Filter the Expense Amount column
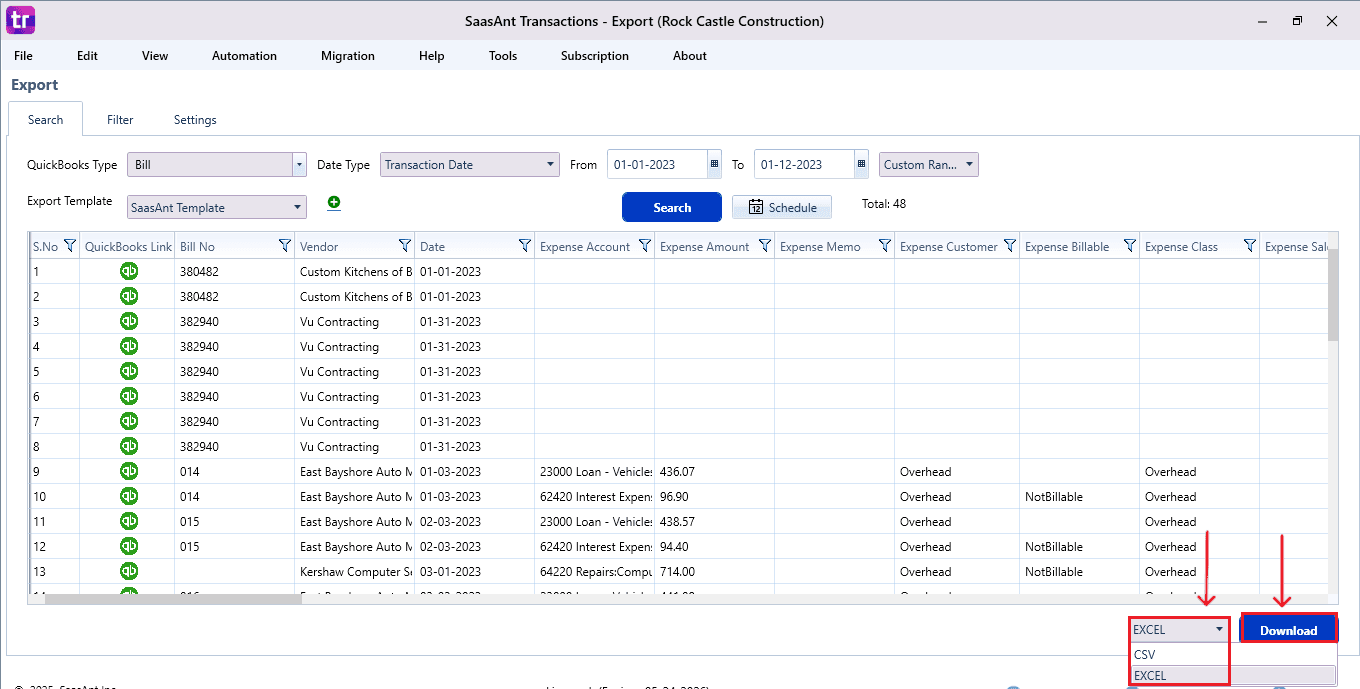 pyautogui.click(x=765, y=246)
